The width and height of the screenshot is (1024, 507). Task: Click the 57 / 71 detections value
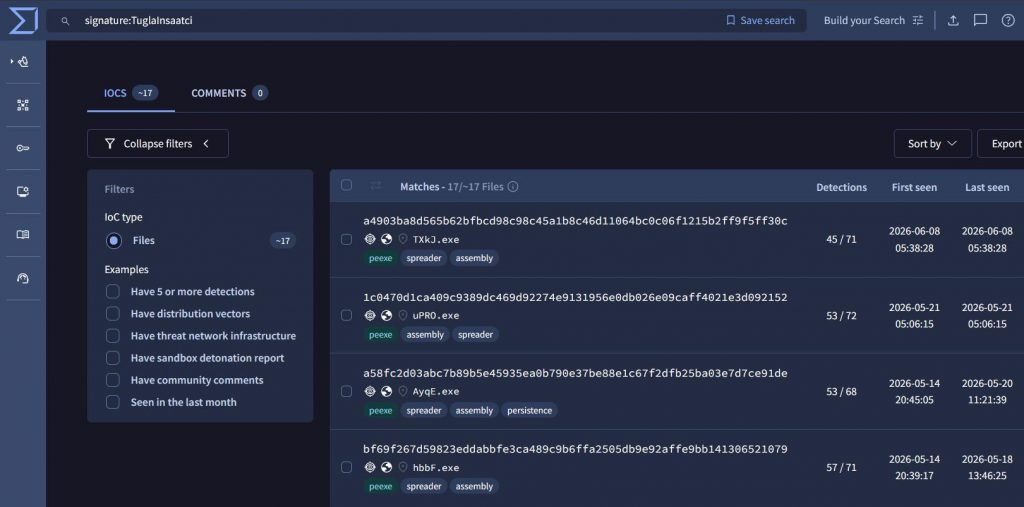pos(841,467)
